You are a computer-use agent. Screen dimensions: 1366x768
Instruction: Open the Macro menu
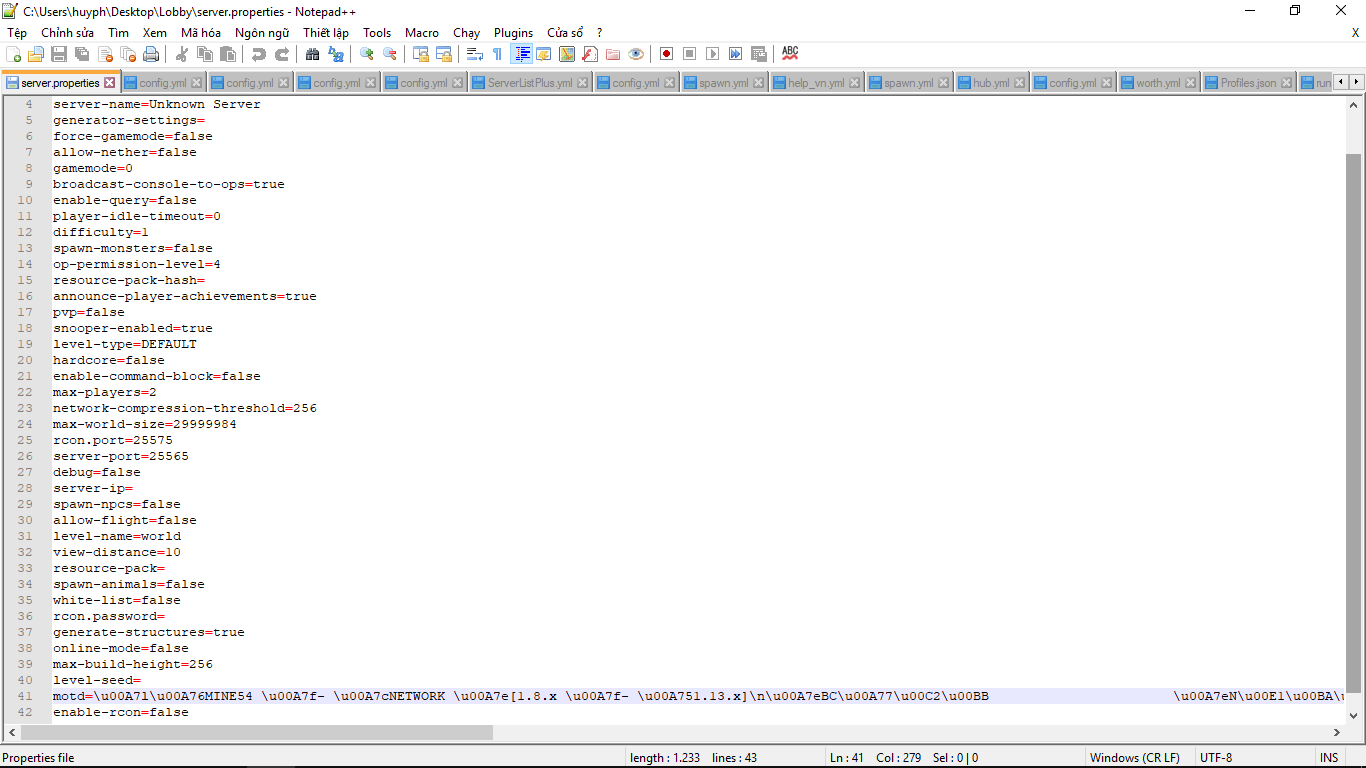click(422, 33)
